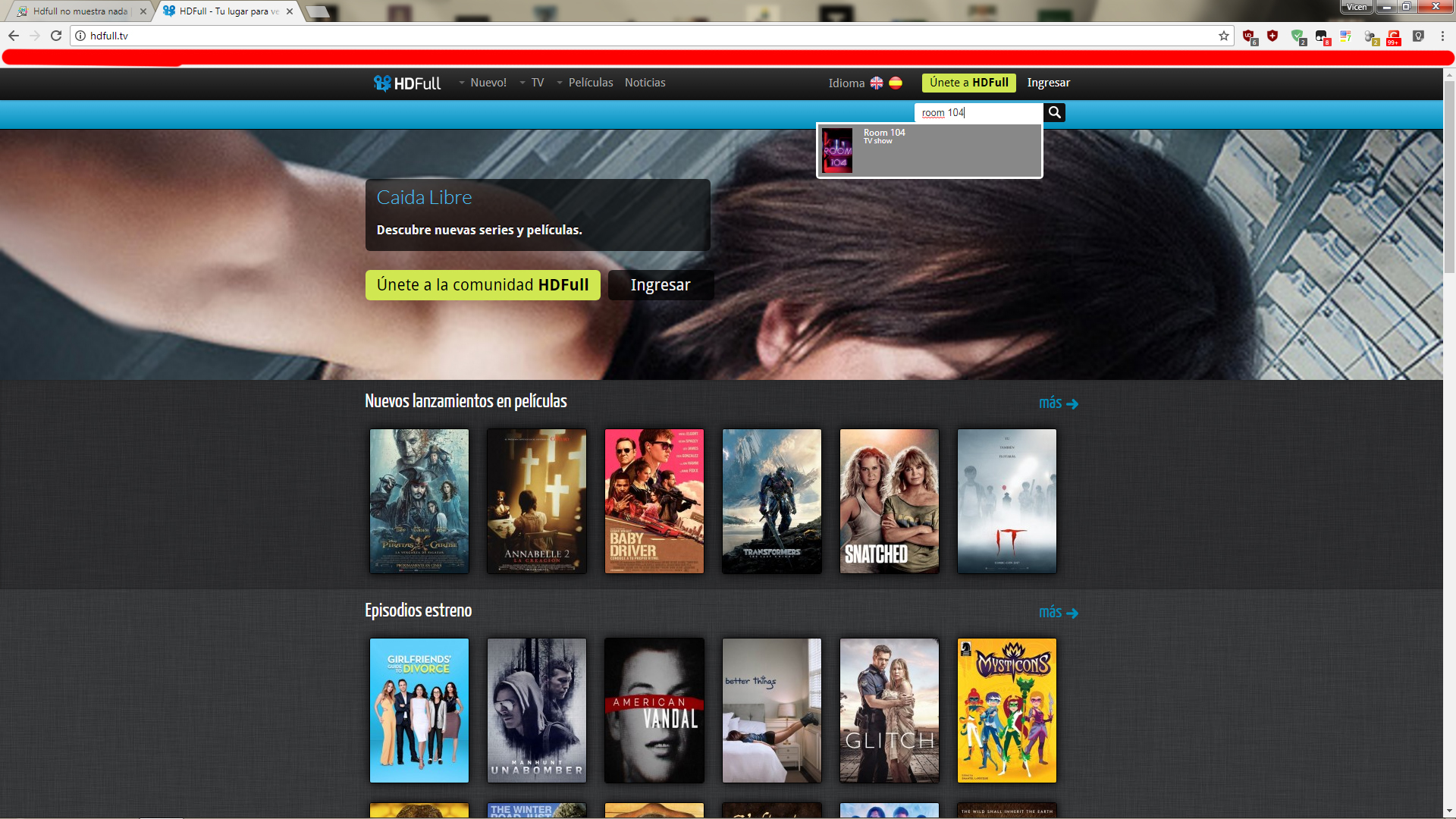Bookmark this page with the star icon
The height and width of the screenshot is (819, 1456).
coord(1223,36)
